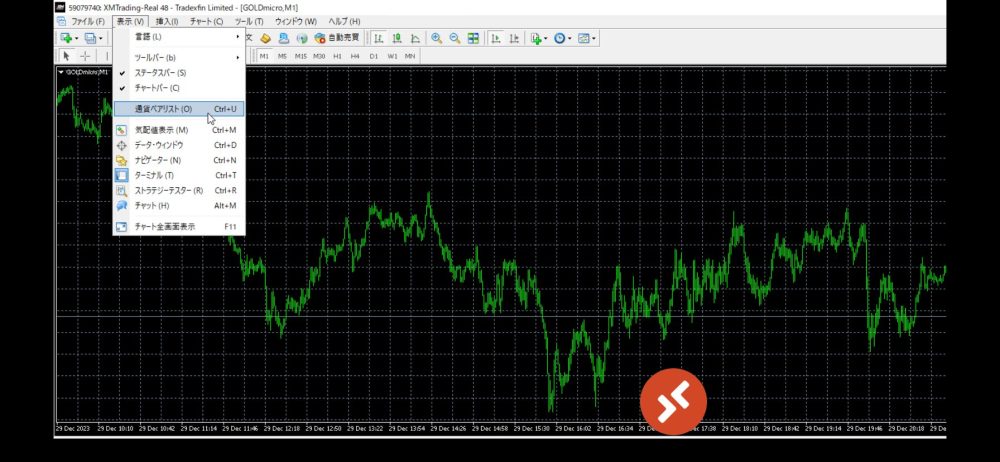Viewport: 1000px width, 462px height.
Task: Set timeframe to MN
Action: (x=410, y=56)
